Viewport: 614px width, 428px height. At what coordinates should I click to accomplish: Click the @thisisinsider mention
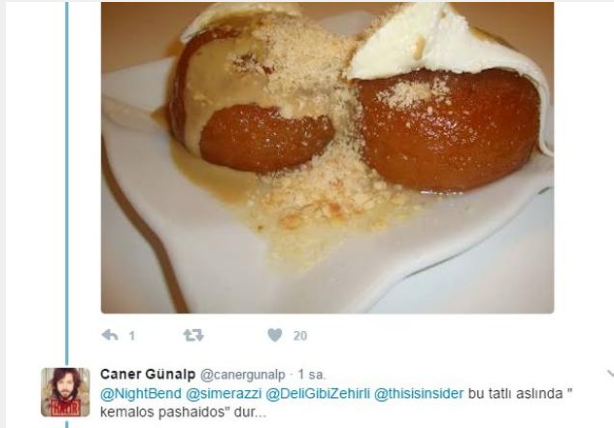[x=419, y=394]
